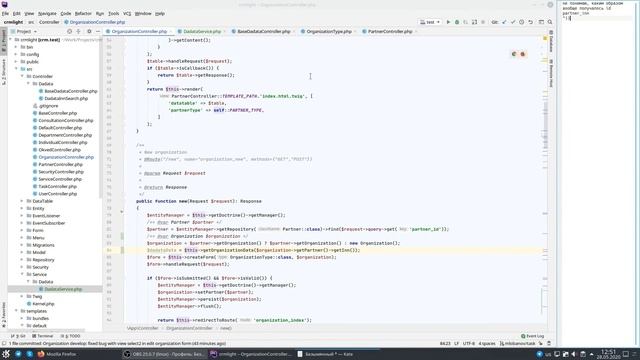Viewport: 640px width, 360px height.
Task: Open the Terminal tool window button
Action: tap(42, 336)
